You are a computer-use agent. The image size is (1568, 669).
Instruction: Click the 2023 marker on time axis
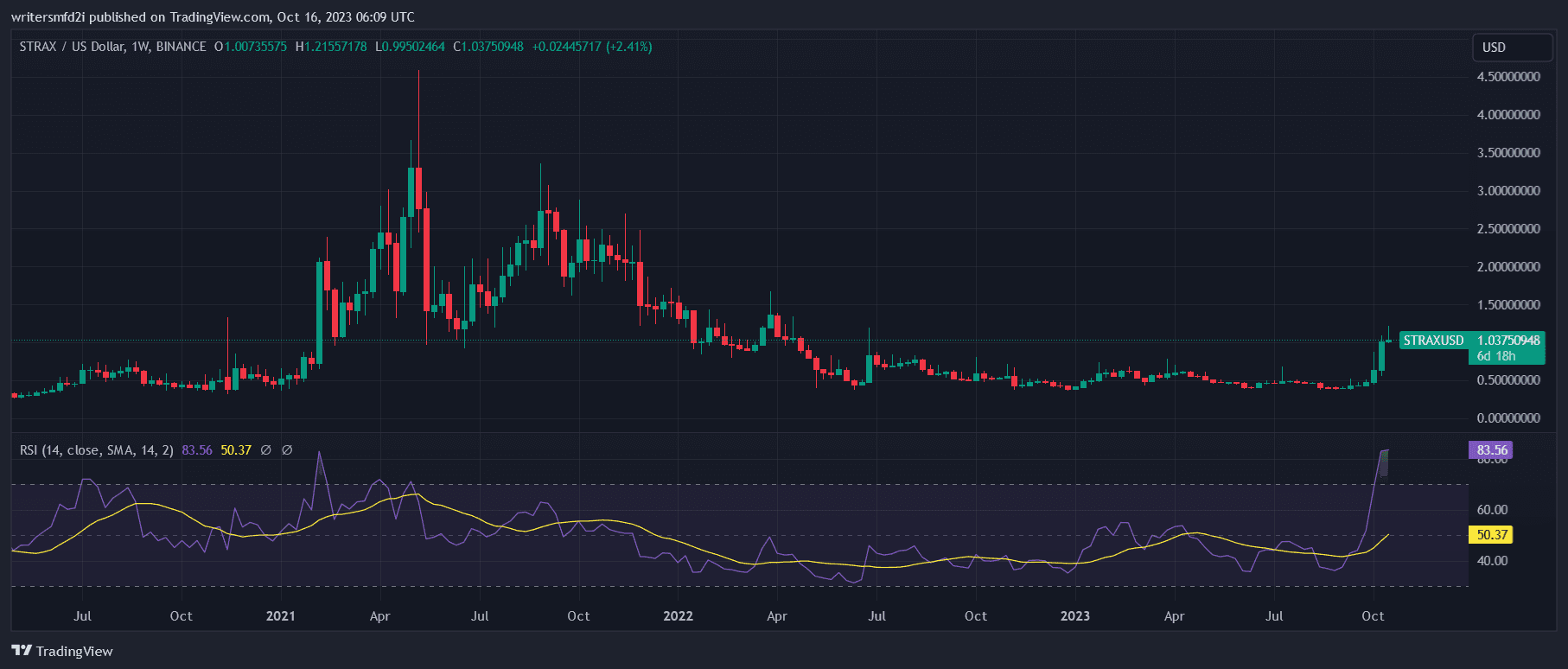coord(1074,616)
